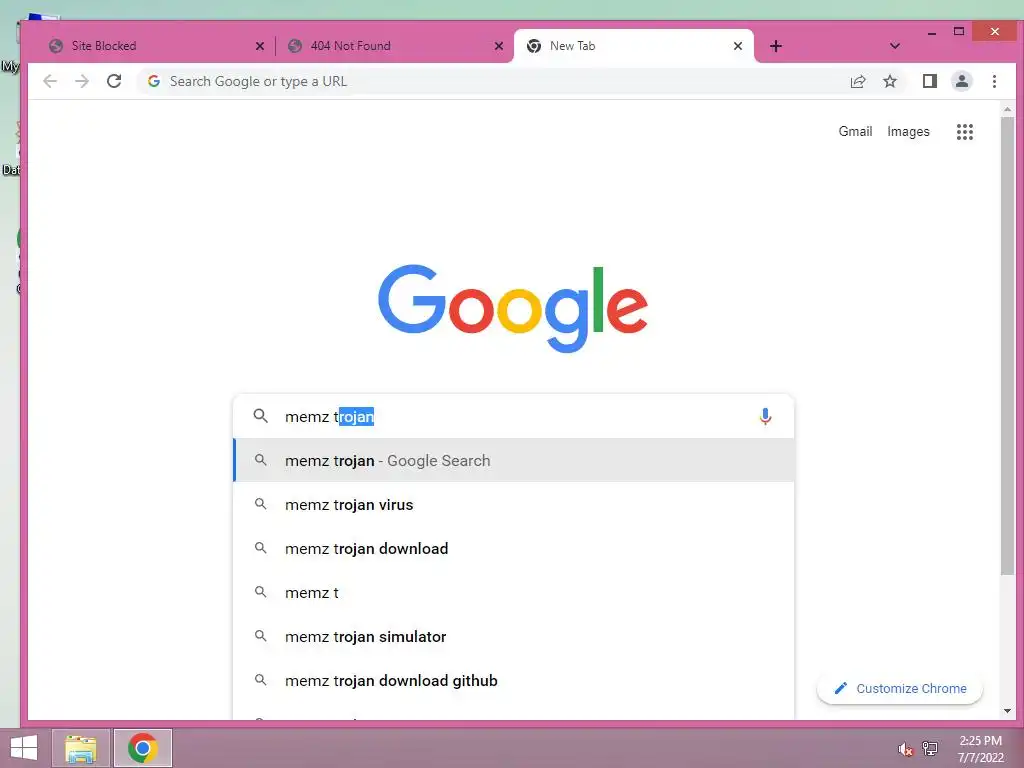Click the page vertical scrollbar thumb

point(1007,346)
